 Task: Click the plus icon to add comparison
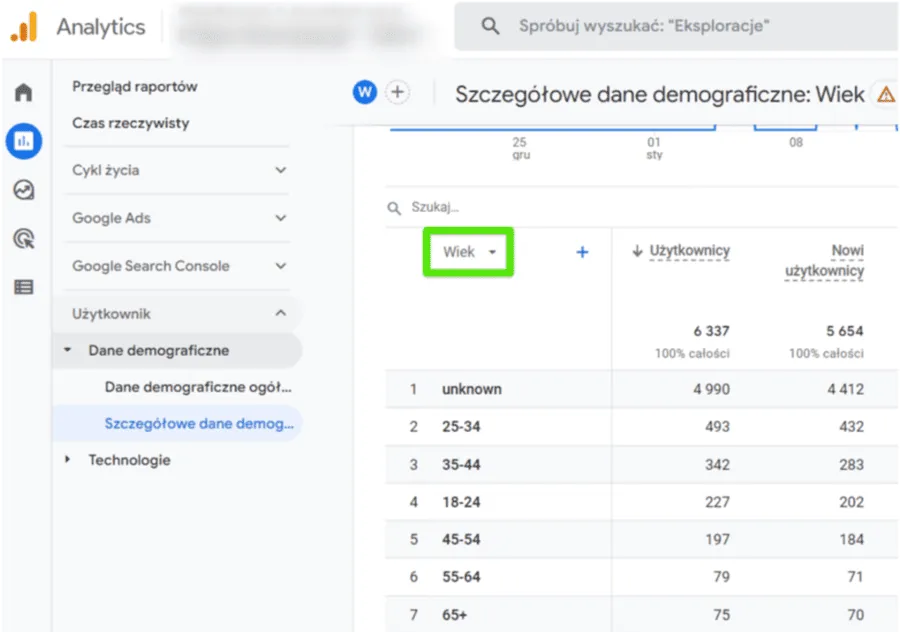click(x=398, y=93)
